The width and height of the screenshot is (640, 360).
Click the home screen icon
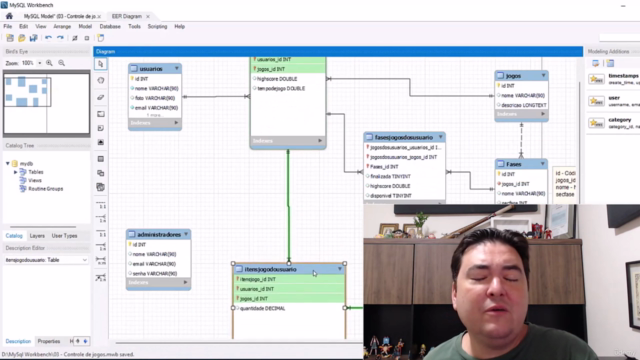point(9,16)
